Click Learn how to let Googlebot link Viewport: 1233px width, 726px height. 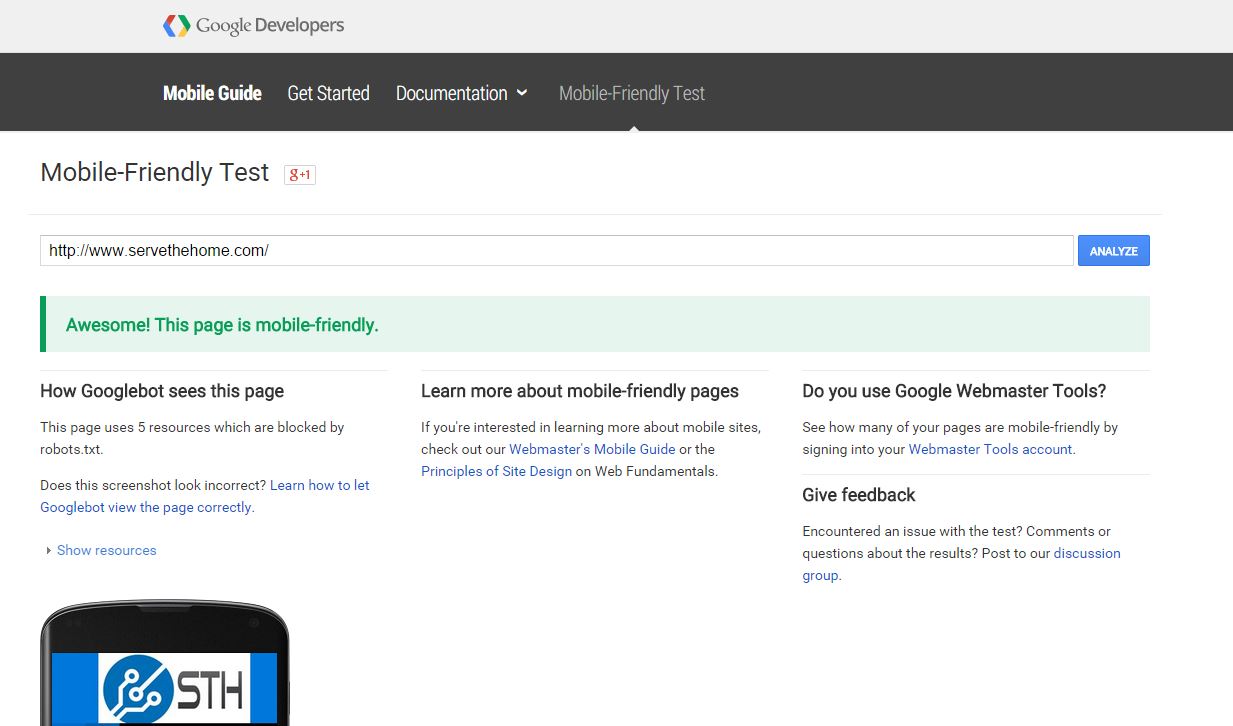coord(319,485)
